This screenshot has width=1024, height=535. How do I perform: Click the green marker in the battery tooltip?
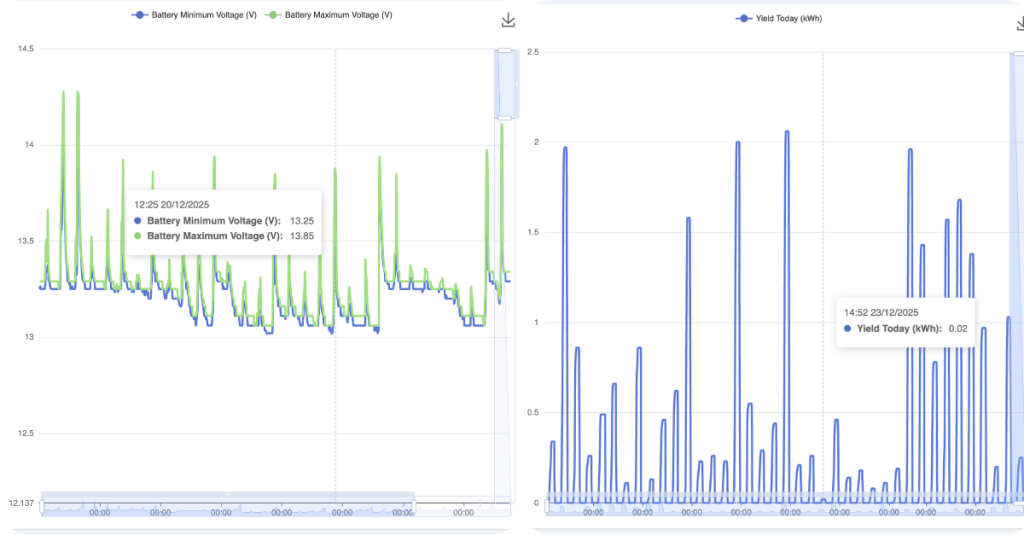[x=137, y=236]
